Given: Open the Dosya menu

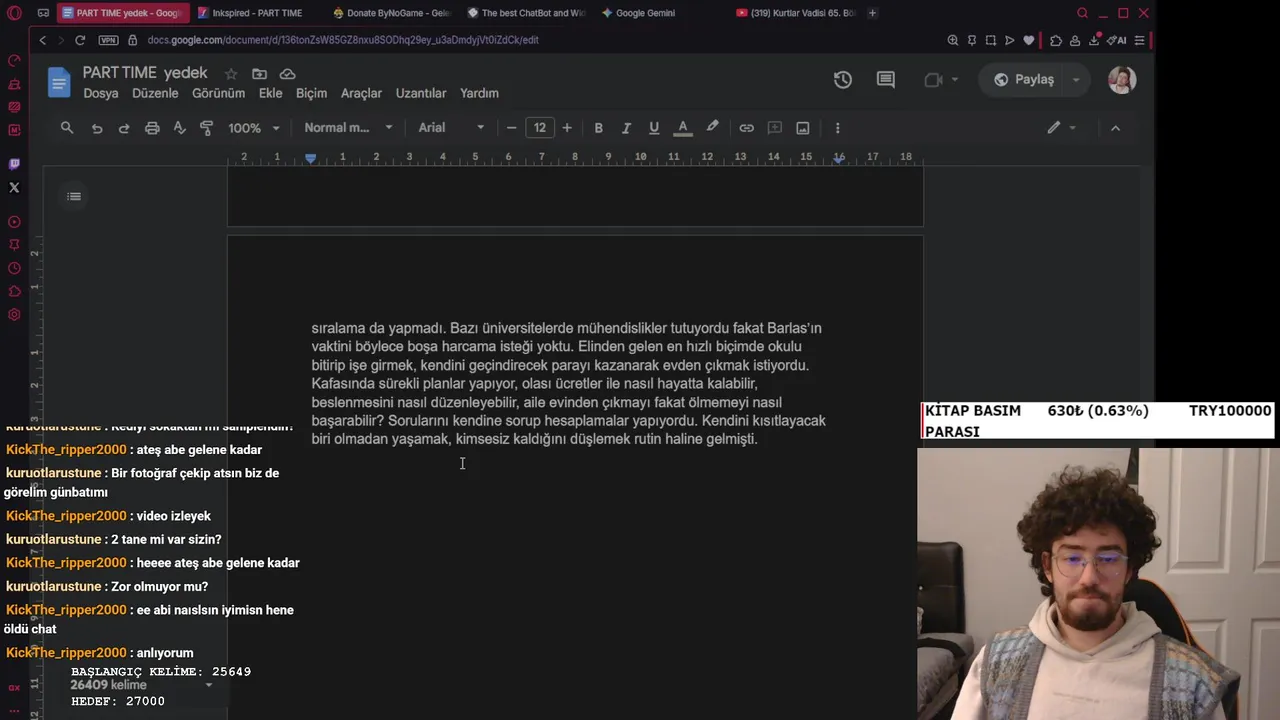Looking at the screenshot, I should tap(101, 93).
